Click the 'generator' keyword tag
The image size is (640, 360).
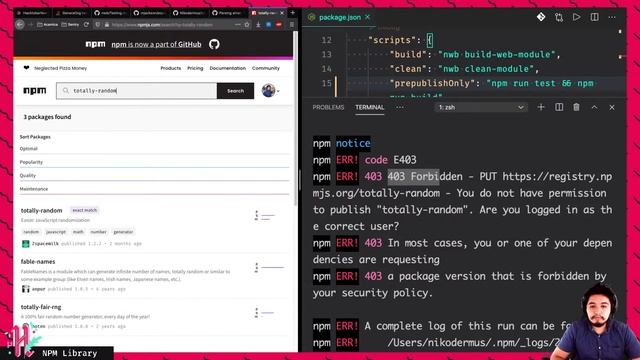click(x=123, y=232)
